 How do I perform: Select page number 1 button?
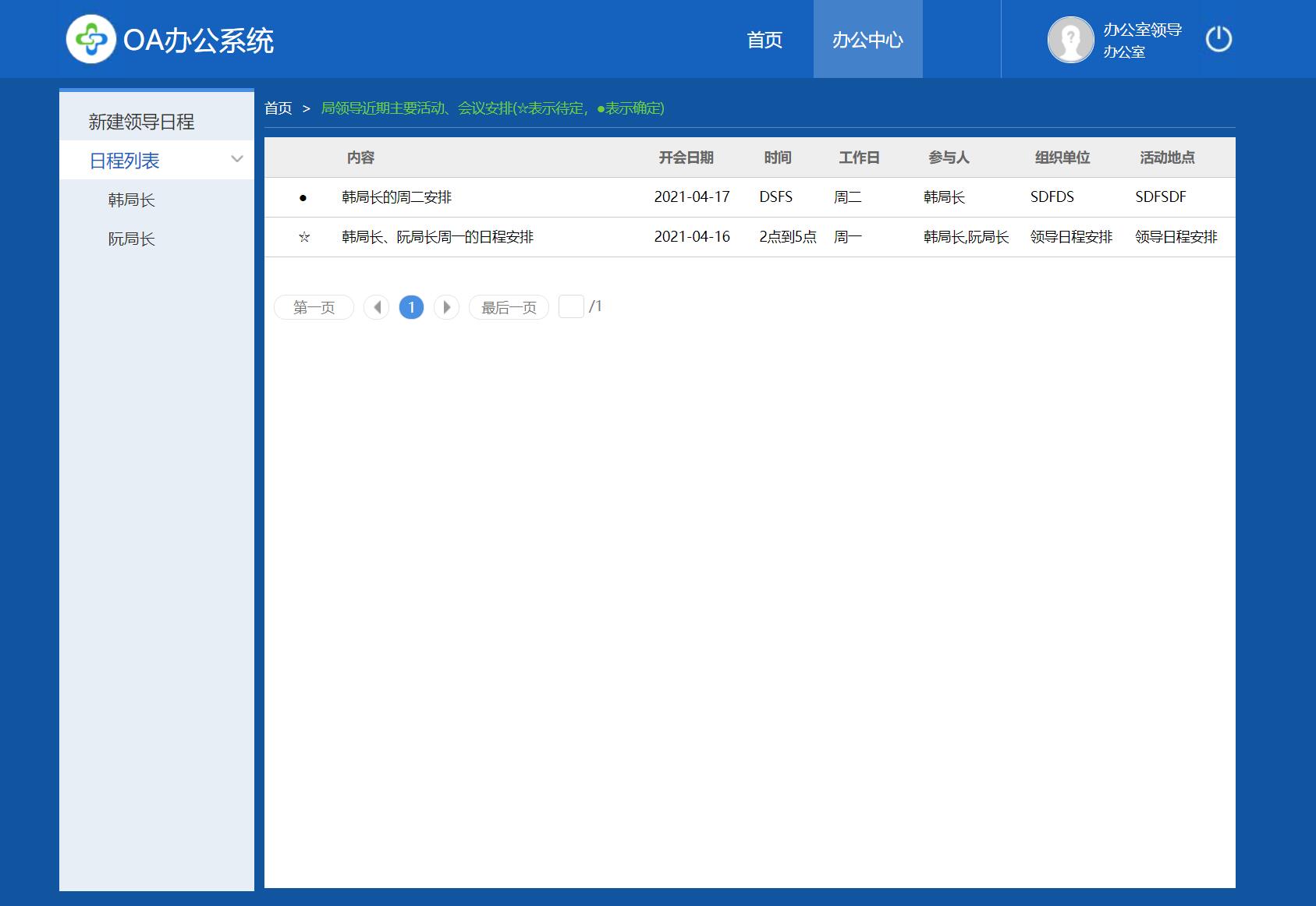(x=411, y=307)
